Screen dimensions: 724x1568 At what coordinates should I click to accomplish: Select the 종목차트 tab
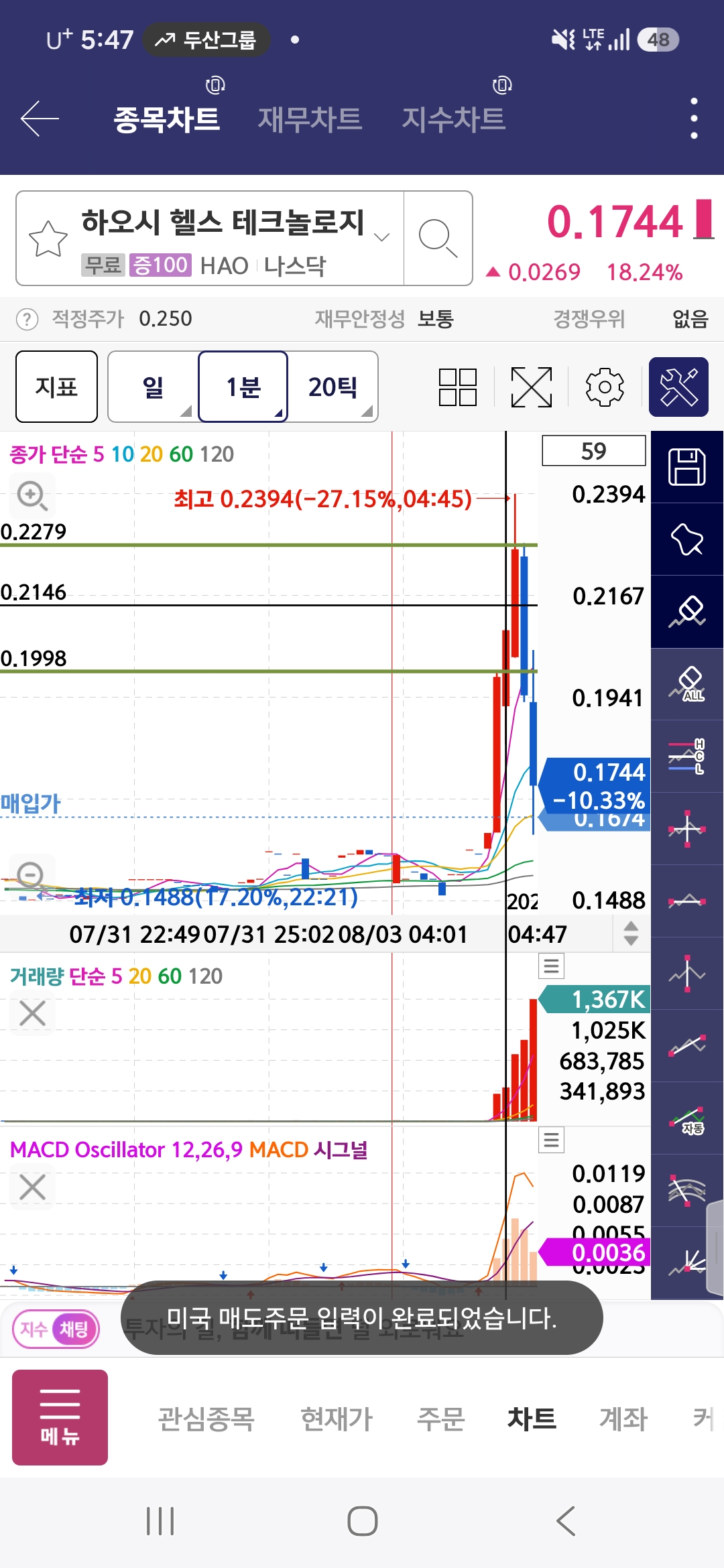pyautogui.click(x=167, y=119)
